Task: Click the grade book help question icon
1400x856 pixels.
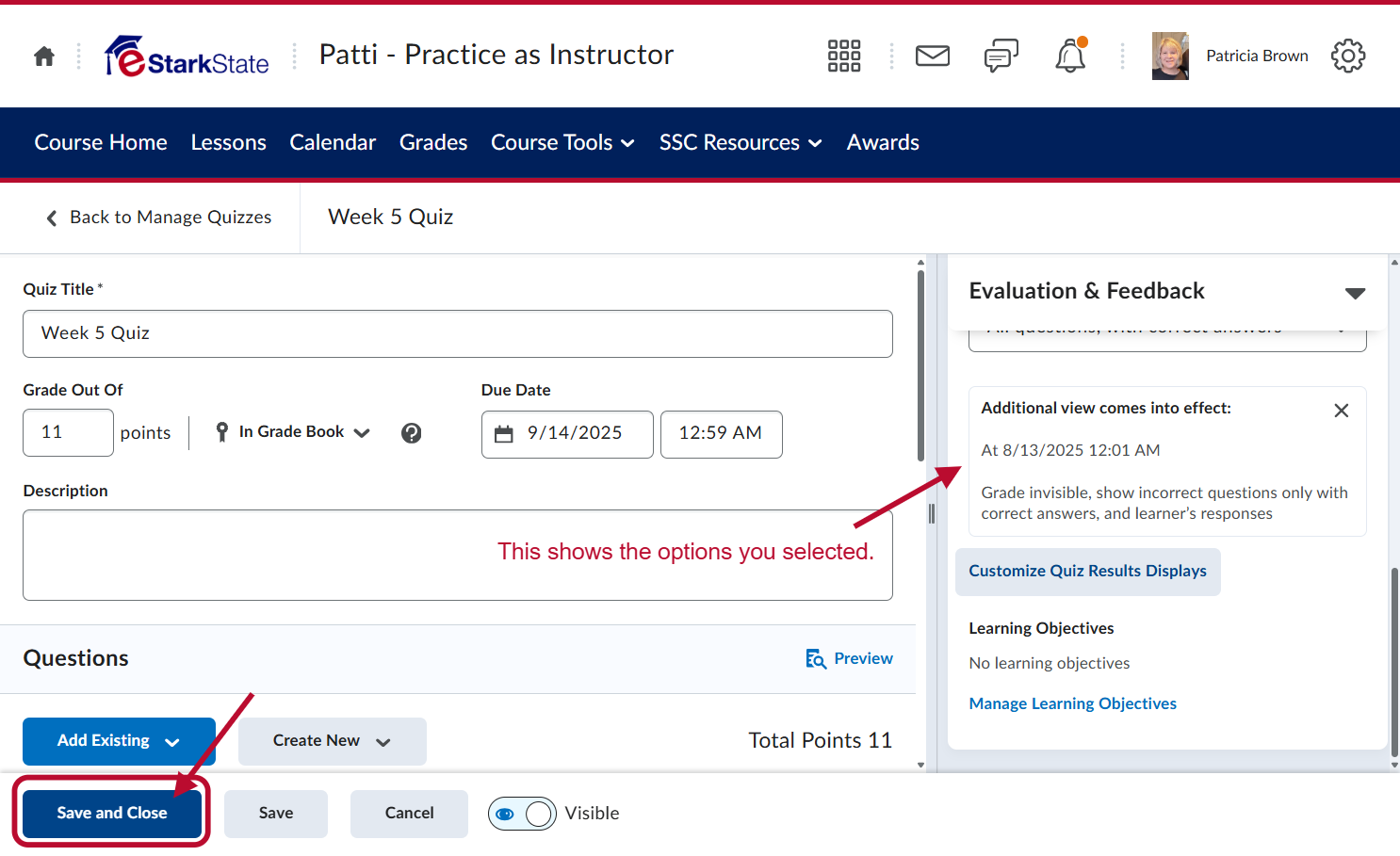Action: click(x=412, y=433)
